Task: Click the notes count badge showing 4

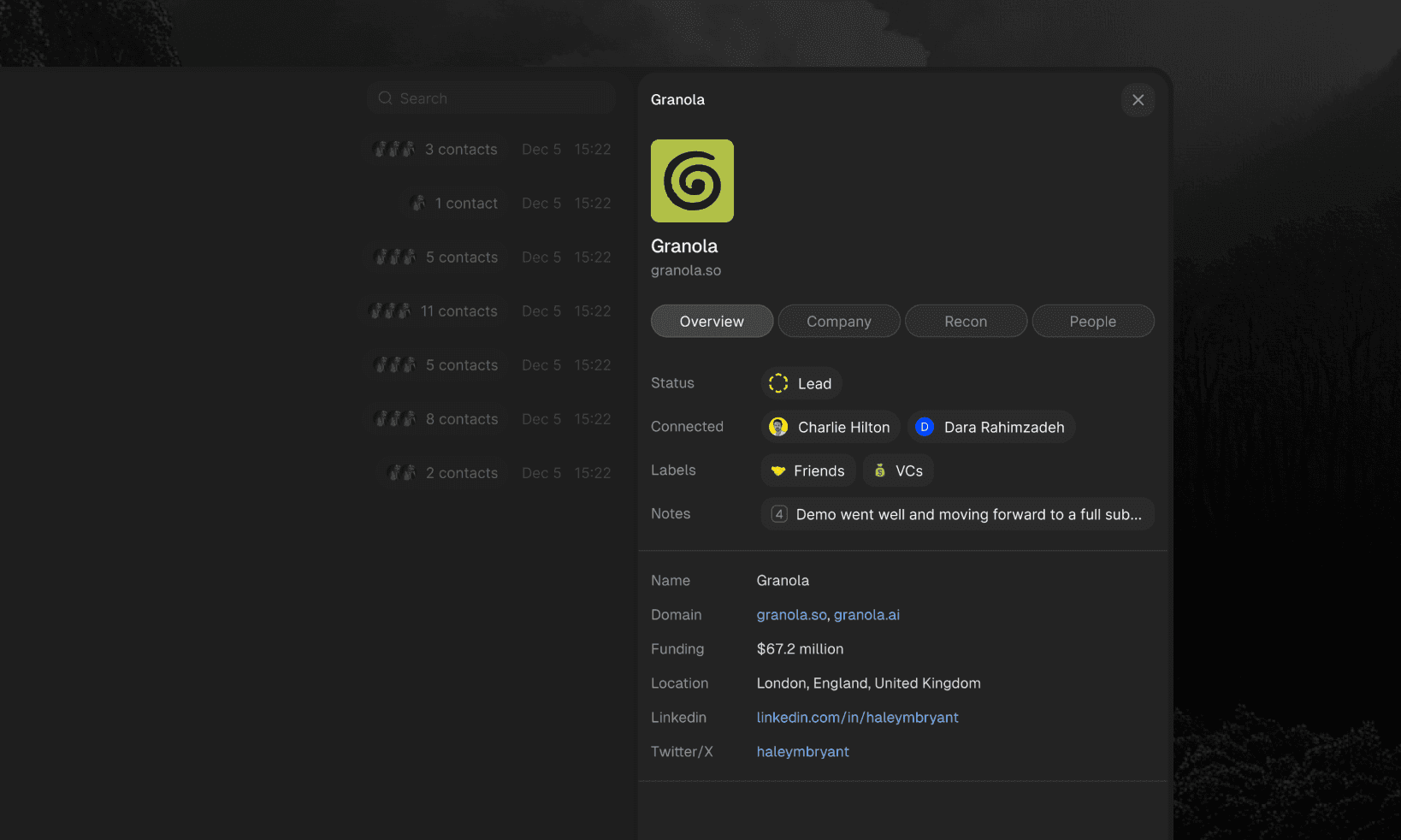Action: click(778, 514)
